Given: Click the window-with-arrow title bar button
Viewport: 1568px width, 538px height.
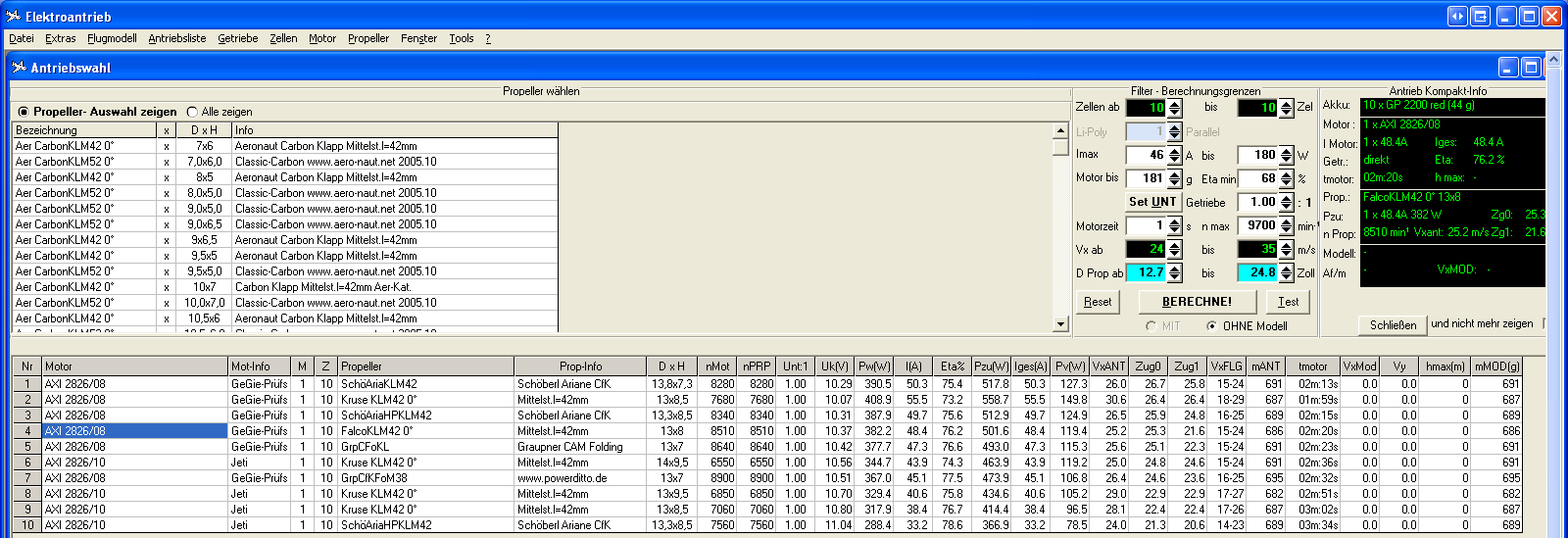Looking at the screenshot, I should (x=1480, y=16).
